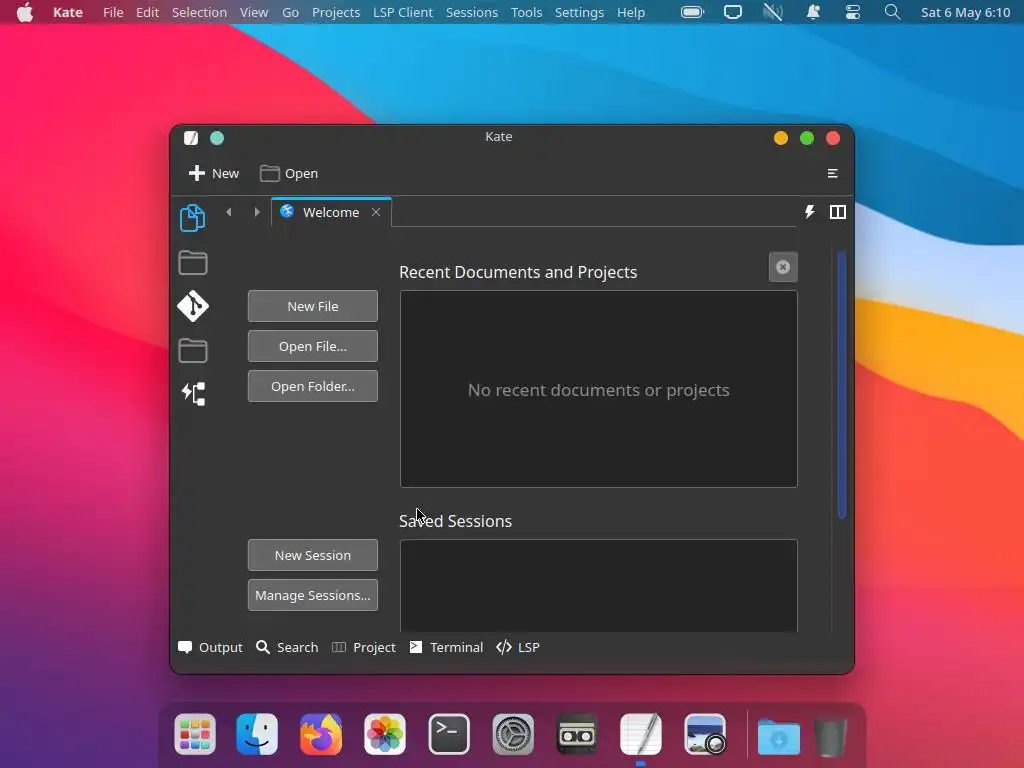This screenshot has width=1024, height=768.
Task: Click the Manage Sessions... button
Action: pos(313,595)
